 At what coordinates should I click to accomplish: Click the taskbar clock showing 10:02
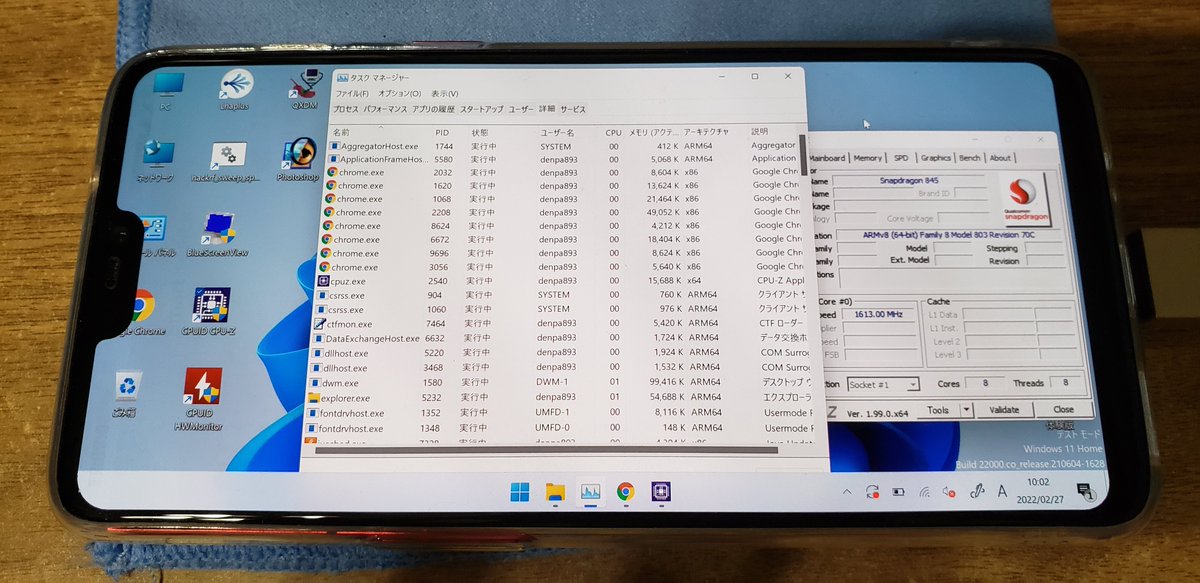[x=1039, y=491]
